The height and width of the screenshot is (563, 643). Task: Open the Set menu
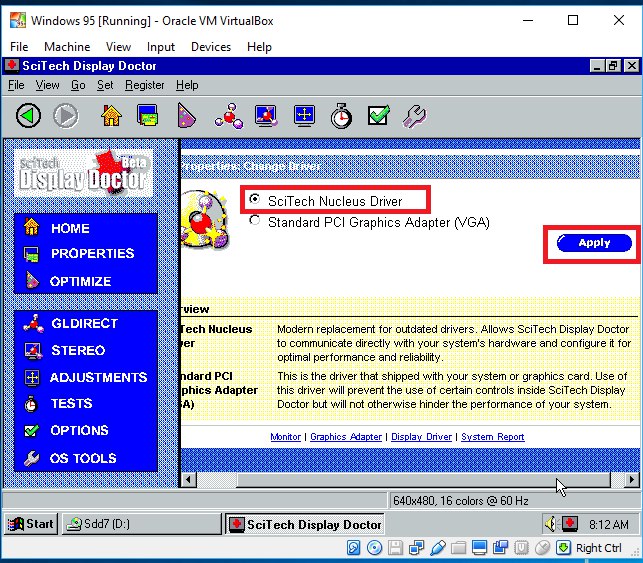coord(105,85)
